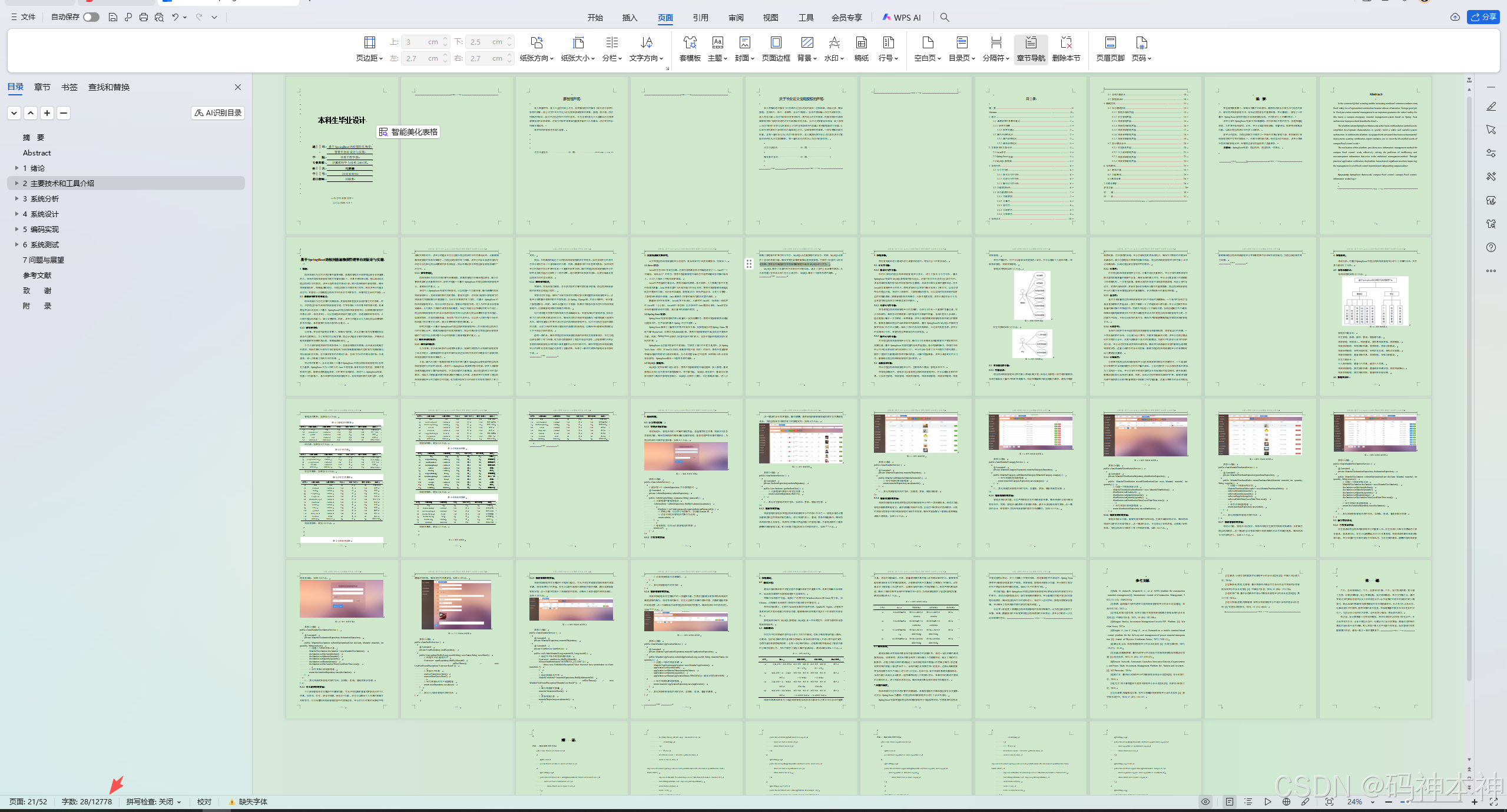This screenshot has width=1507, height=812.
Task: Open the 纸张方向 orientation dropdown
Action: (x=536, y=49)
